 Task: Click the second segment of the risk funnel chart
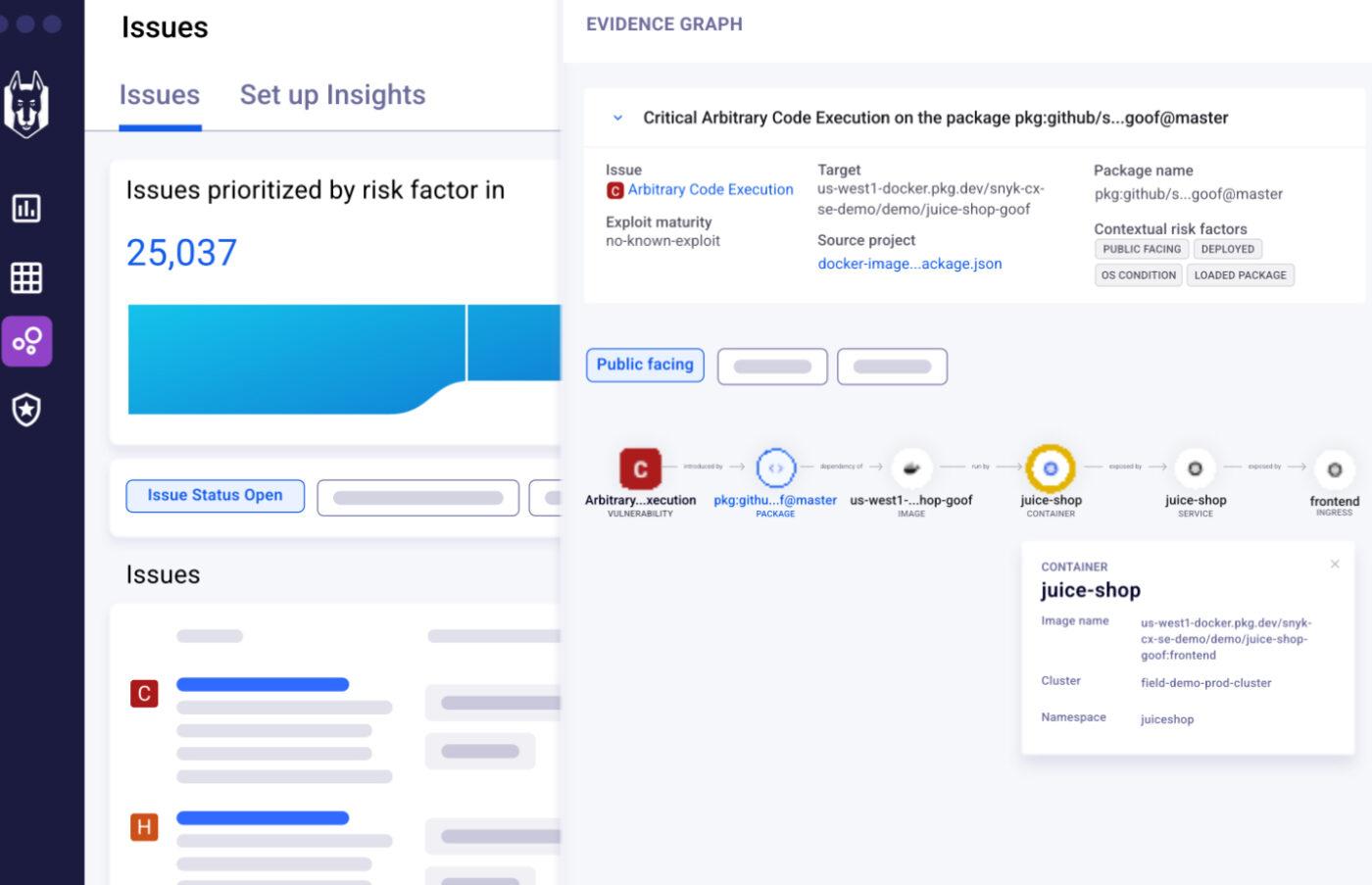tap(514, 342)
